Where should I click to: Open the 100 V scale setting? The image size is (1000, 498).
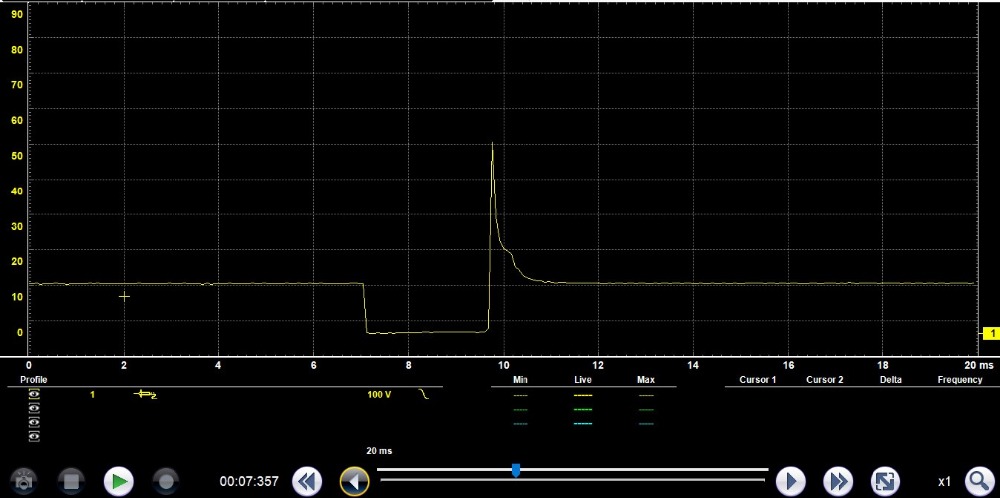(379, 395)
